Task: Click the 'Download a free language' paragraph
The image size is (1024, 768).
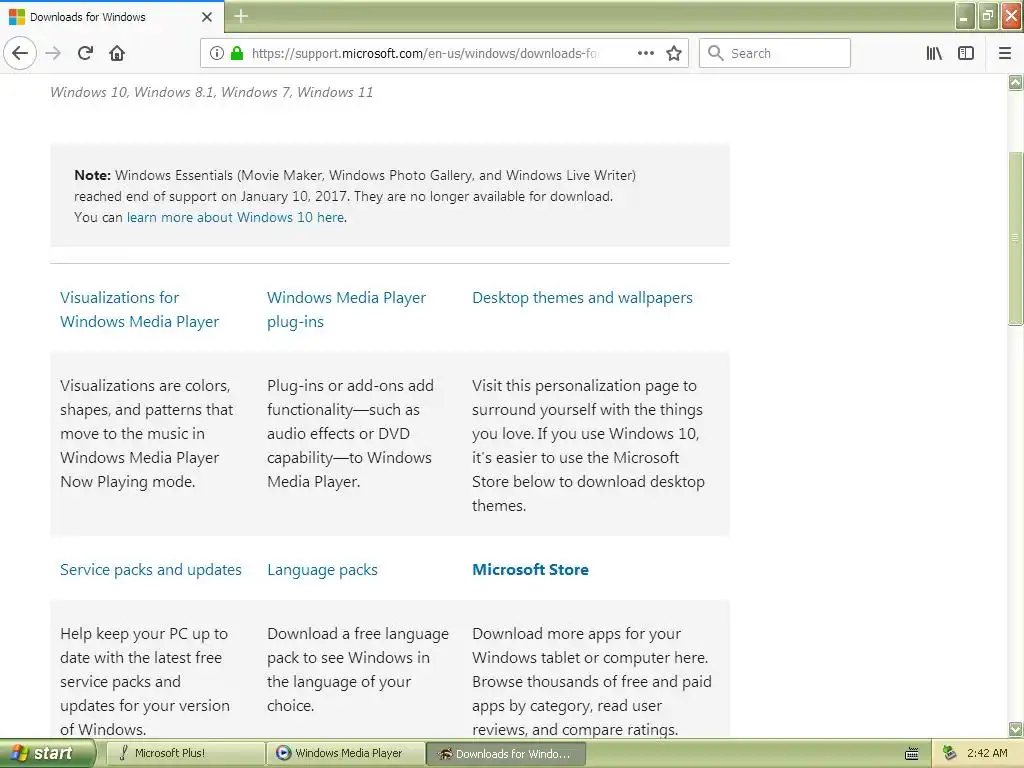Action: click(358, 669)
